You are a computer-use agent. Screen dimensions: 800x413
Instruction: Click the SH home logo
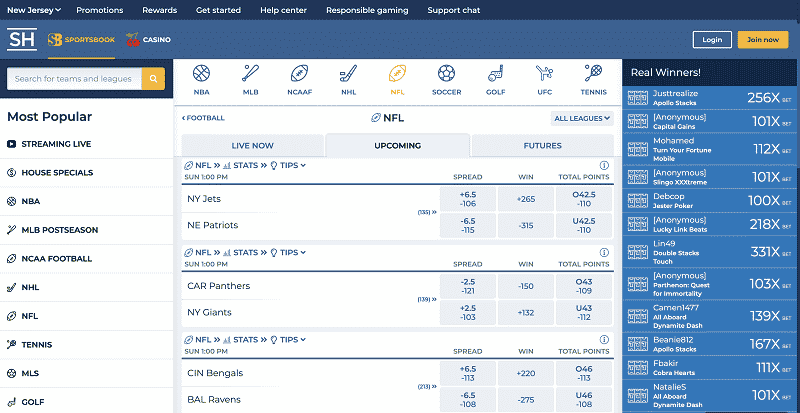click(22, 39)
